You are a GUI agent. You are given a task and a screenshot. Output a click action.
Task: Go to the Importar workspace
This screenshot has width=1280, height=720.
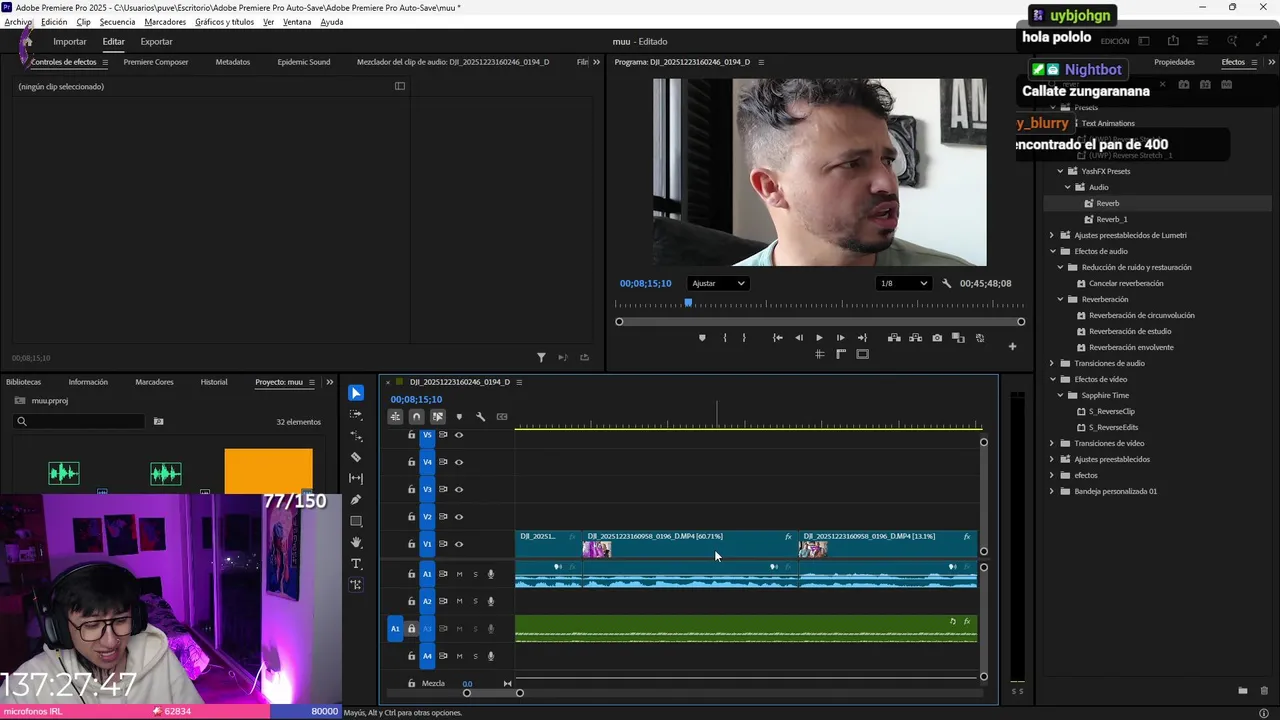(70, 42)
